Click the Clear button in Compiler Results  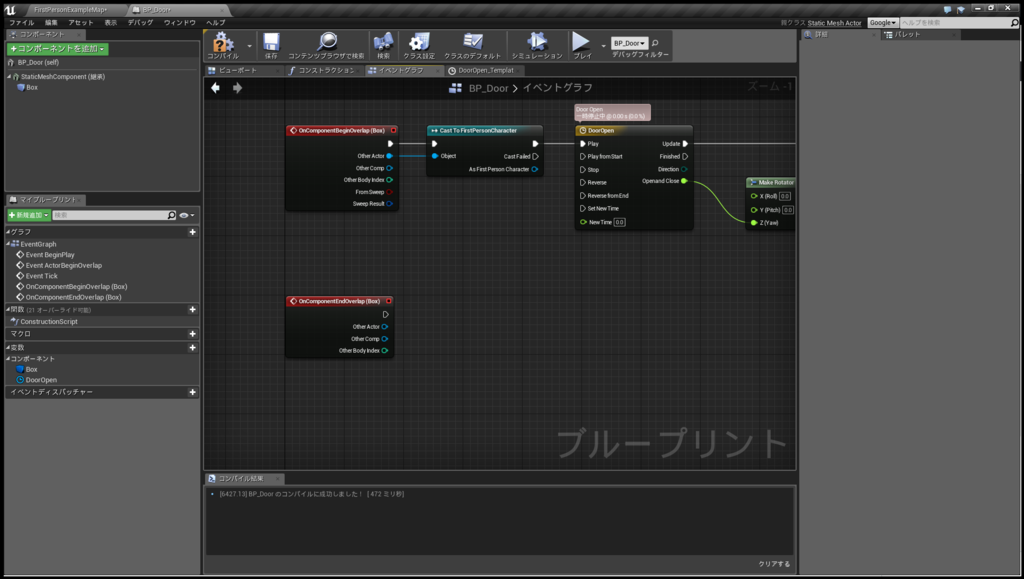(x=774, y=563)
